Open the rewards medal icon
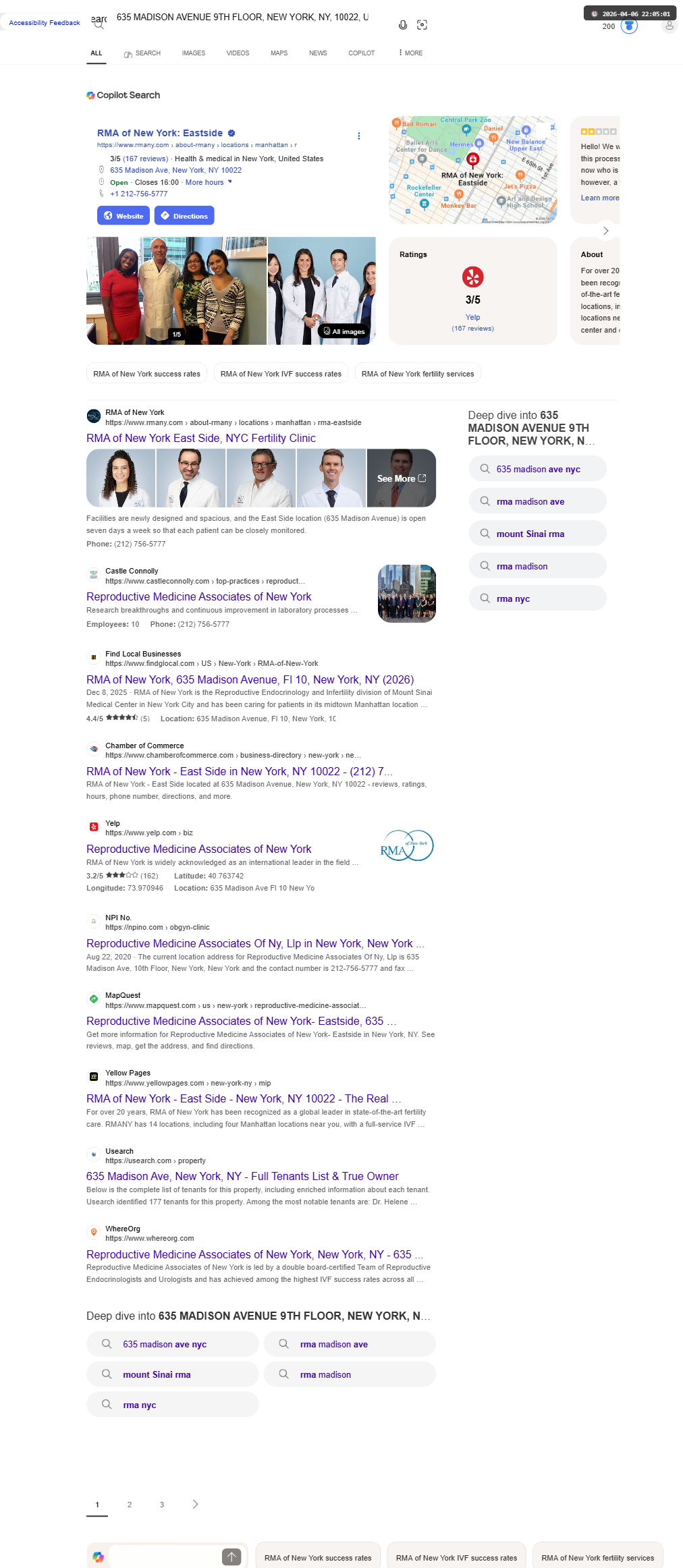 pos(629,26)
